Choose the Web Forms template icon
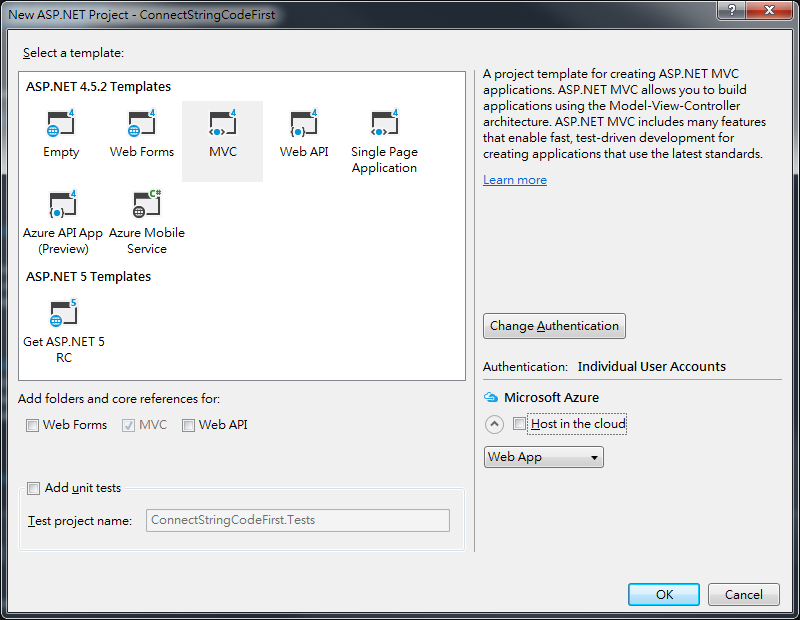Screen dimensions: 800x620 point(141,123)
